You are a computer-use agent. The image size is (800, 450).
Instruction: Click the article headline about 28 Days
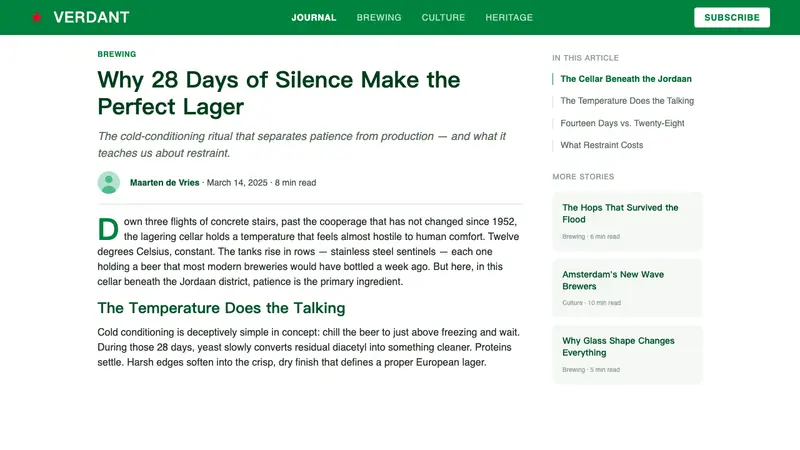point(279,93)
